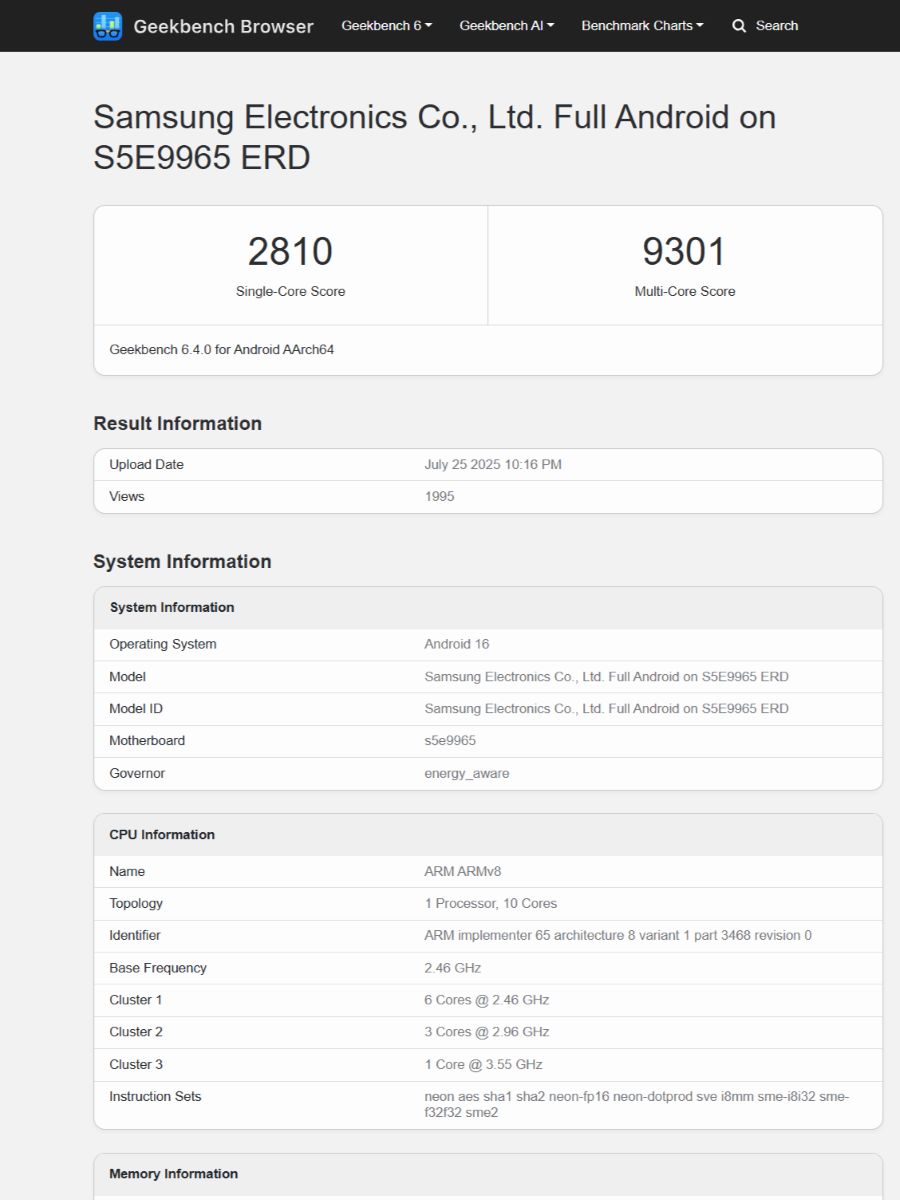
Task: Click the search magnifier icon
Action: point(739,26)
